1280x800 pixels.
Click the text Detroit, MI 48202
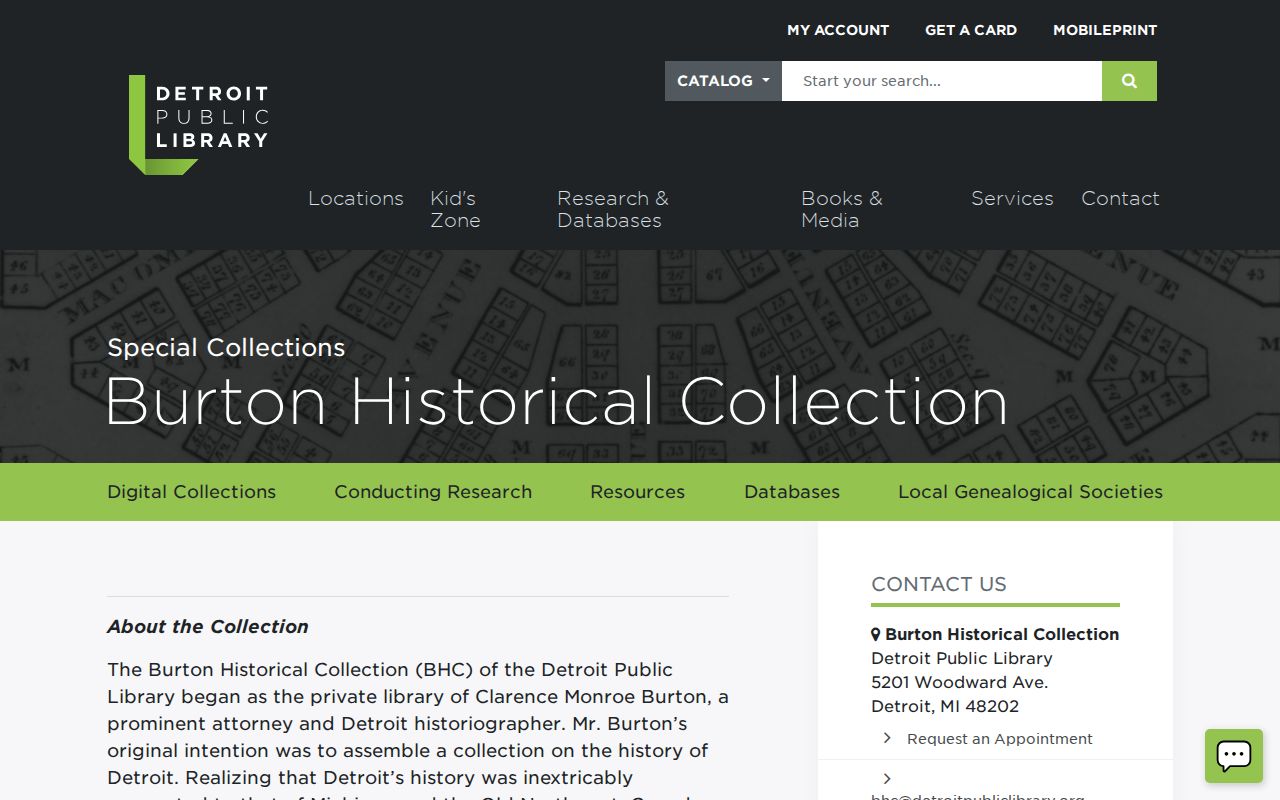(x=945, y=706)
